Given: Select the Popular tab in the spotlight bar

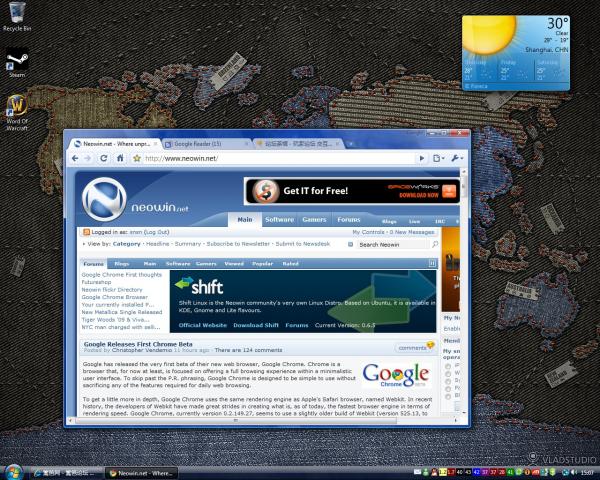Looking at the screenshot, I should coord(262,264).
